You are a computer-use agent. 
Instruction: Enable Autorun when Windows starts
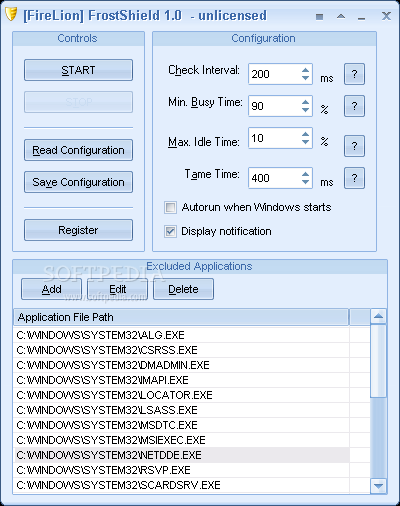(x=170, y=207)
